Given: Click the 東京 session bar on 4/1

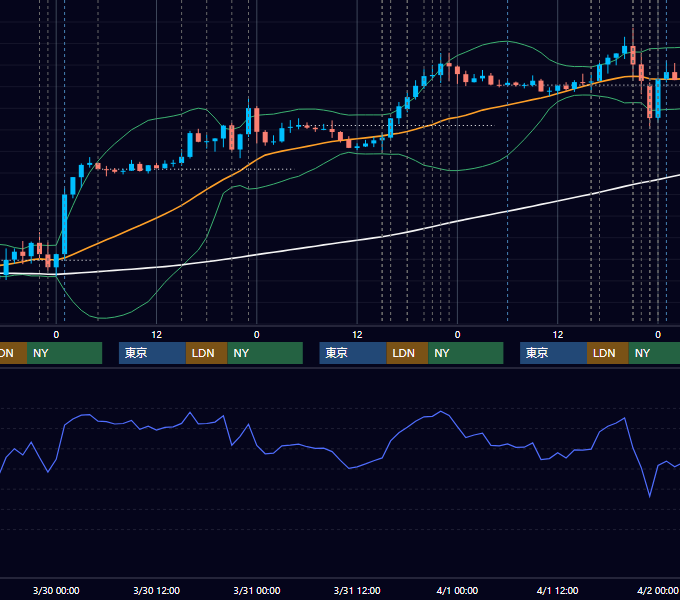Looking at the screenshot, I should pyautogui.click(x=553, y=353).
